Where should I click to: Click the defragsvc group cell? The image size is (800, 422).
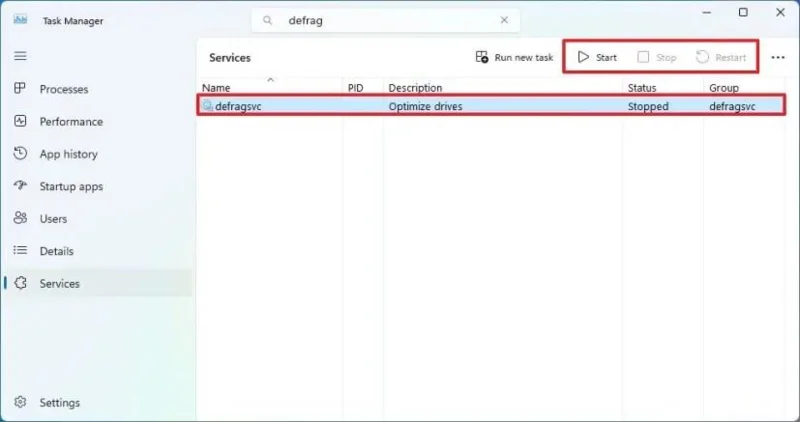pyautogui.click(x=732, y=107)
